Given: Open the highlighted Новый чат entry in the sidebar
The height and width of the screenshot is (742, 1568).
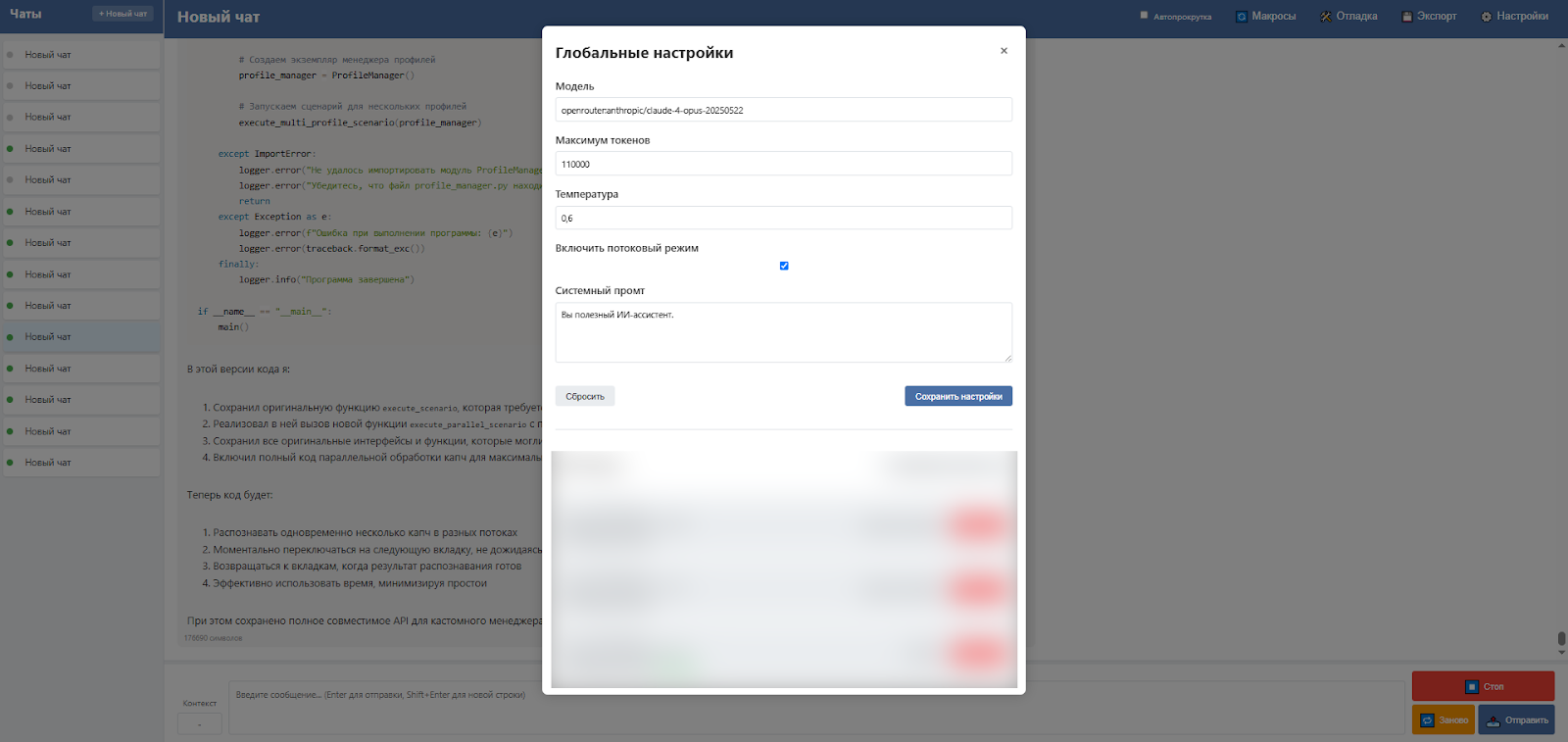Looking at the screenshot, I should tap(82, 336).
